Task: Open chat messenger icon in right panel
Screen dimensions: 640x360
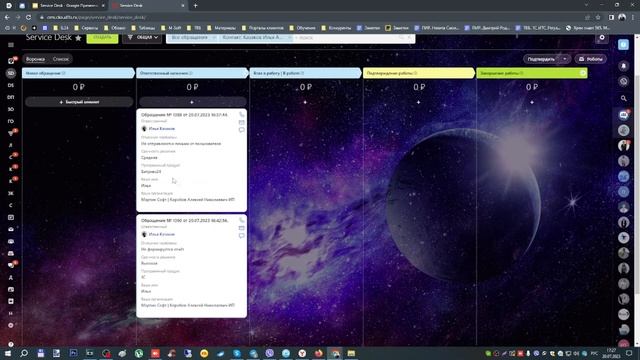Action: 623,115
